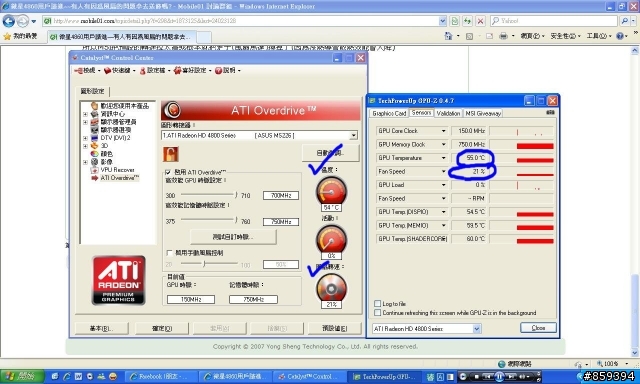Expand the DTV (DVI) 2 tree node
640x384 pixels.
click(85, 138)
